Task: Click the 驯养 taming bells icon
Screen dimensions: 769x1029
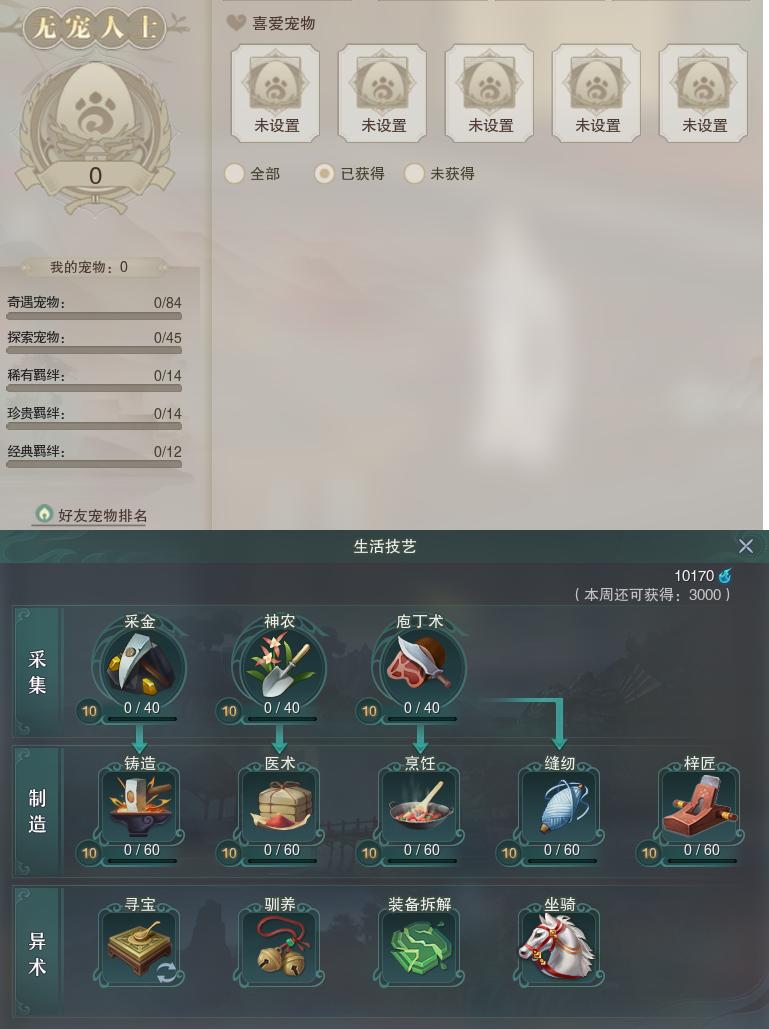Action: (x=280, y=945)
